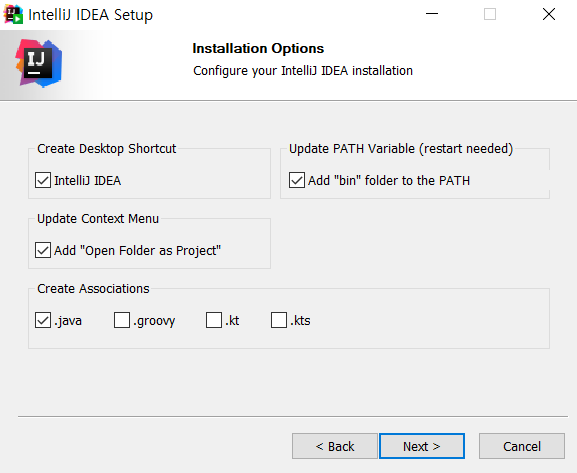Cancel the installation
The image size is (577, 473).
tap(522, 446)
